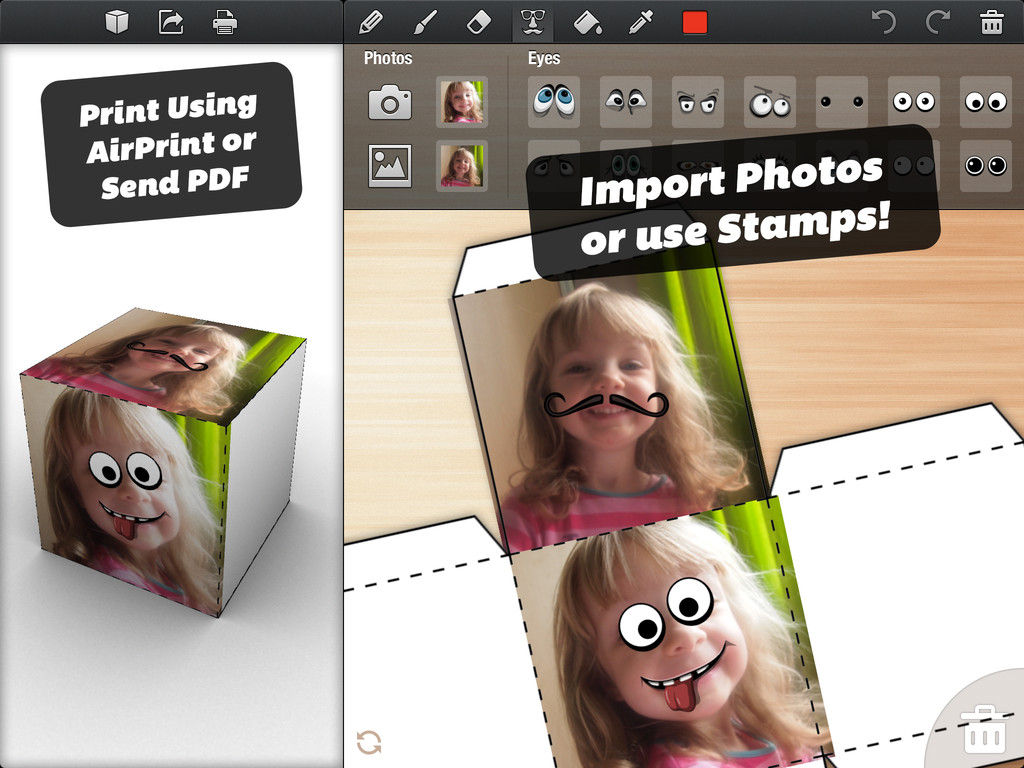This screenshot has height=768, width=1024.
Task: Tap the Eyes section label
Action: (x=544, y=58)
